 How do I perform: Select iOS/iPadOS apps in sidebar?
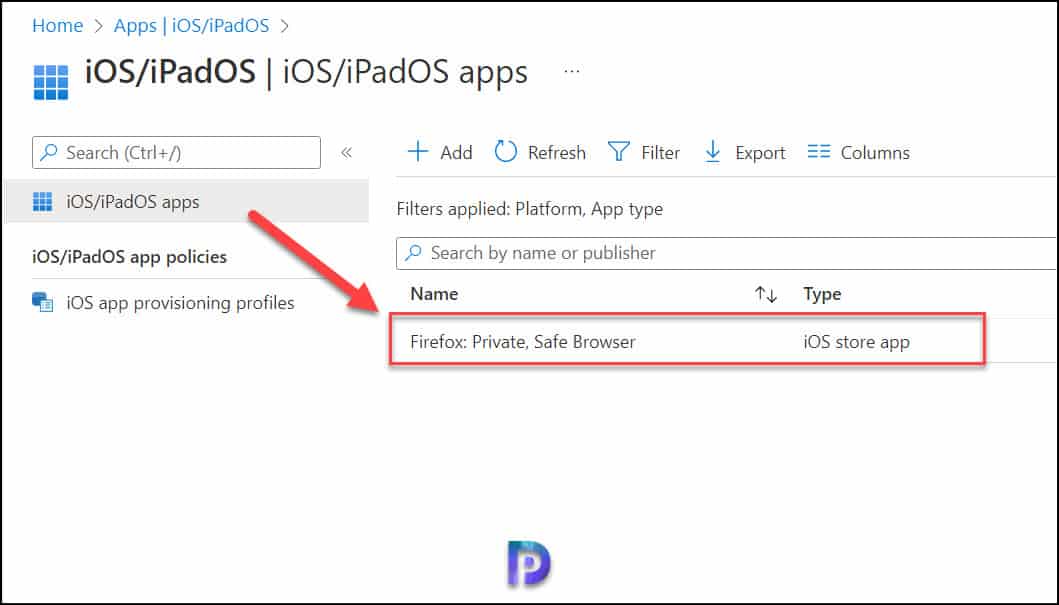pyautogui.click(x=186, y=201)
